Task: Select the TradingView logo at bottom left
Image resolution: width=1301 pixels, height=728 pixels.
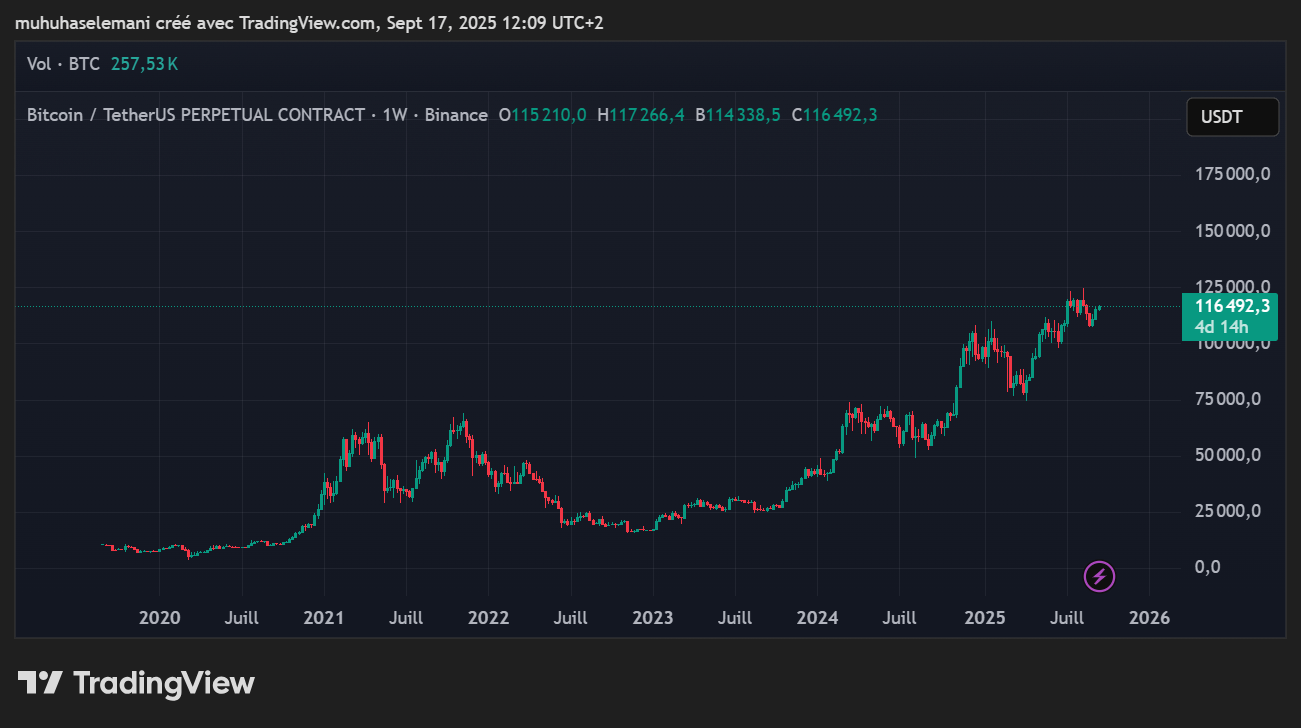Action: click(x=135, y=683)
